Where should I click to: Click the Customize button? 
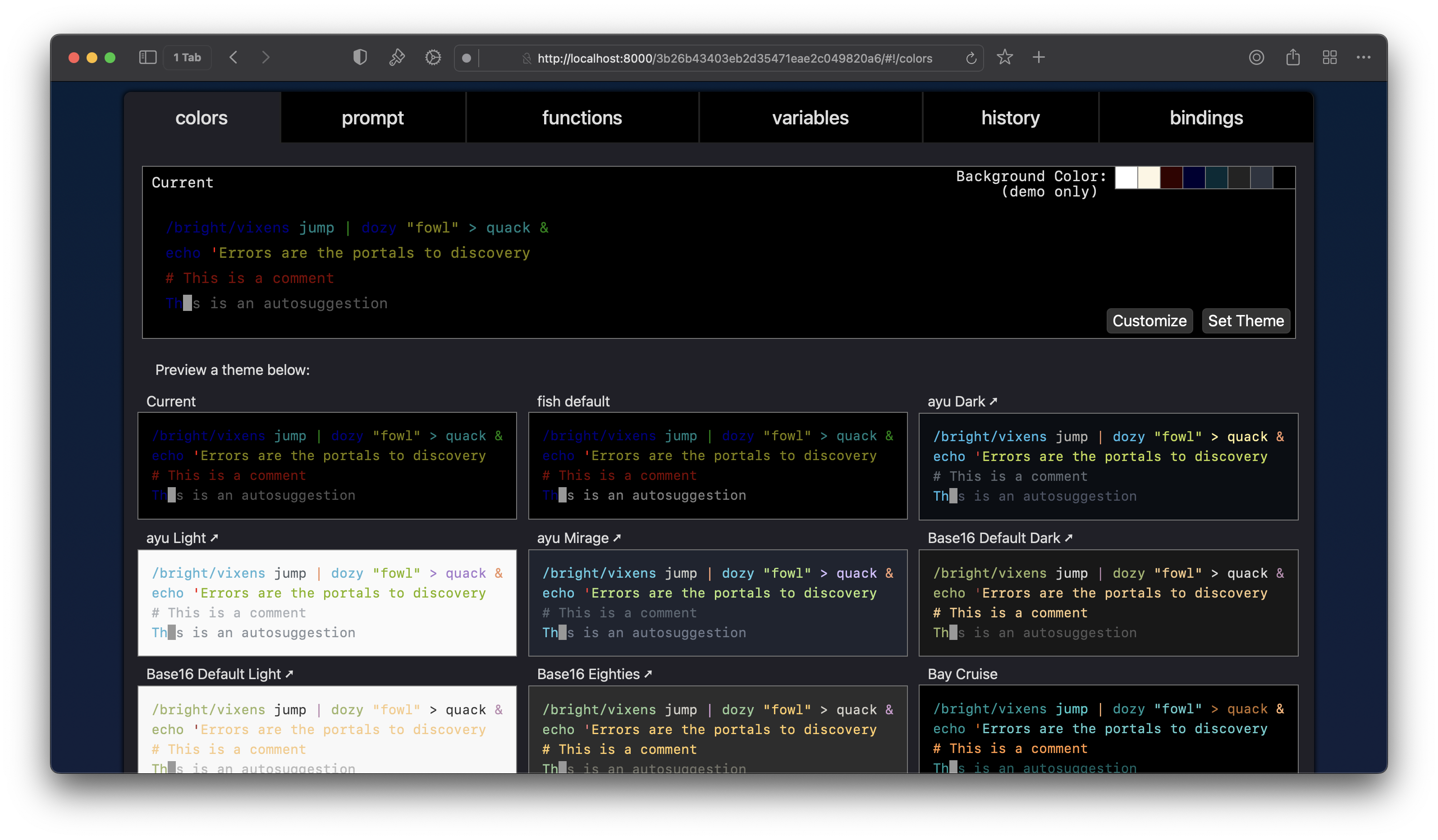1149,321
